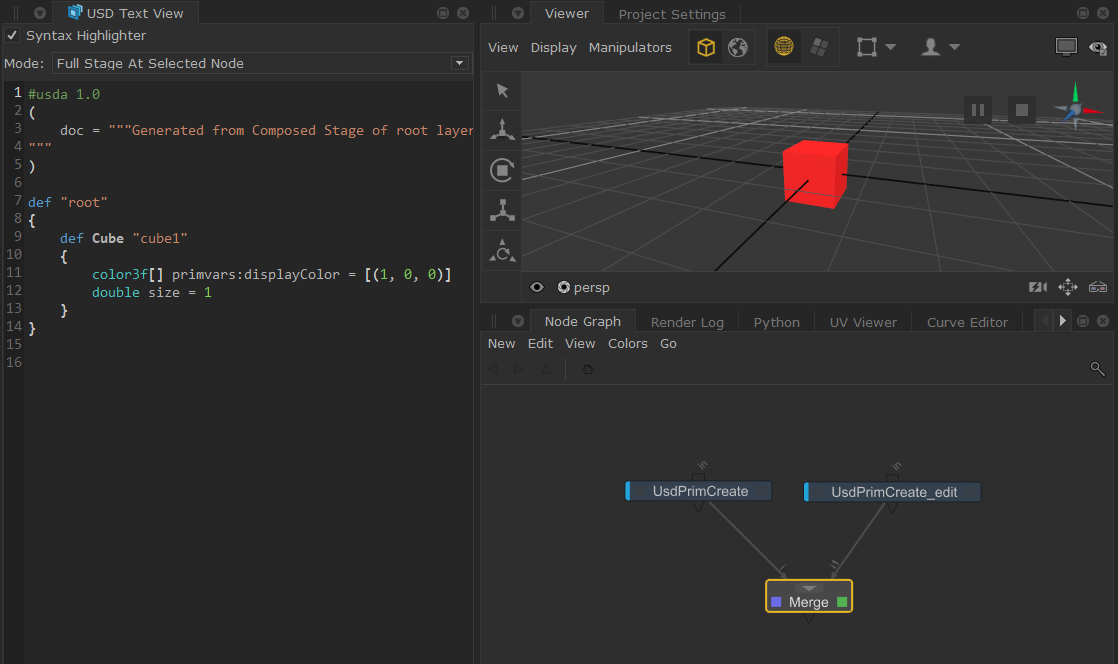This screenshot has height=664, width=1118.
Task: Toggle the eye icon next to persp
Action: click(537, 287)
